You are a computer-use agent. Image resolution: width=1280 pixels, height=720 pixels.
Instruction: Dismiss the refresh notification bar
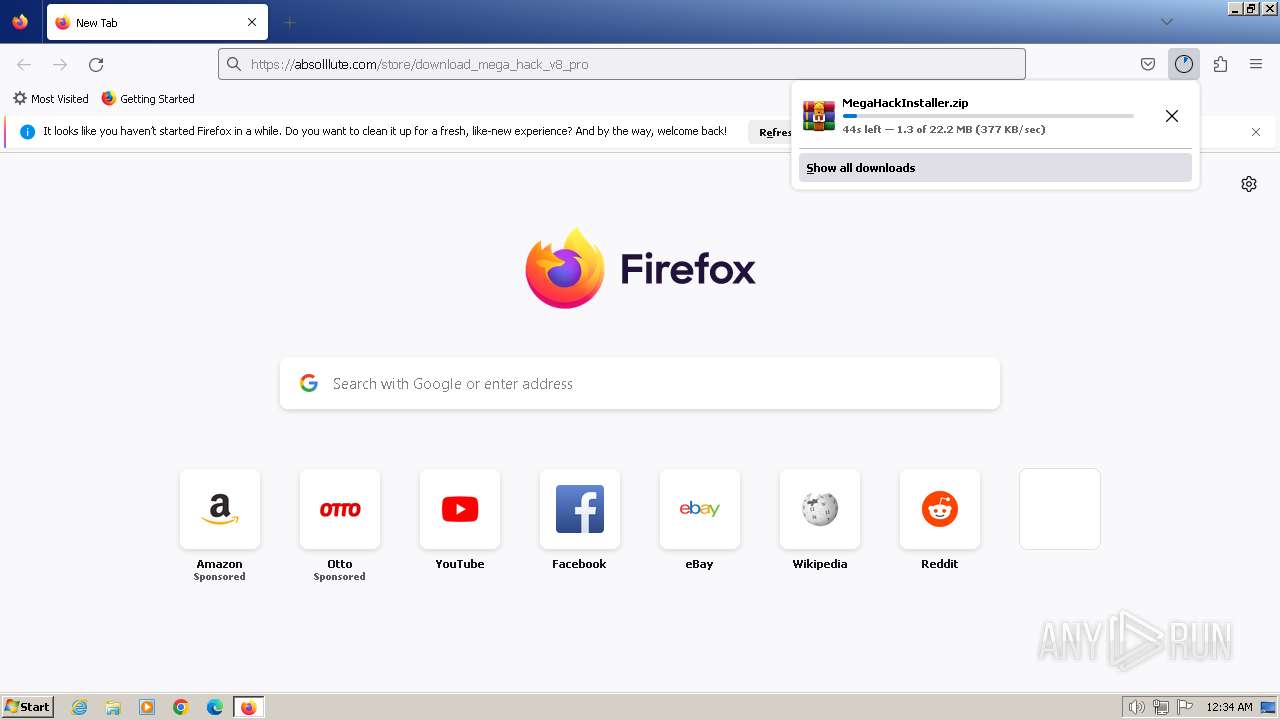(1256, 132)
